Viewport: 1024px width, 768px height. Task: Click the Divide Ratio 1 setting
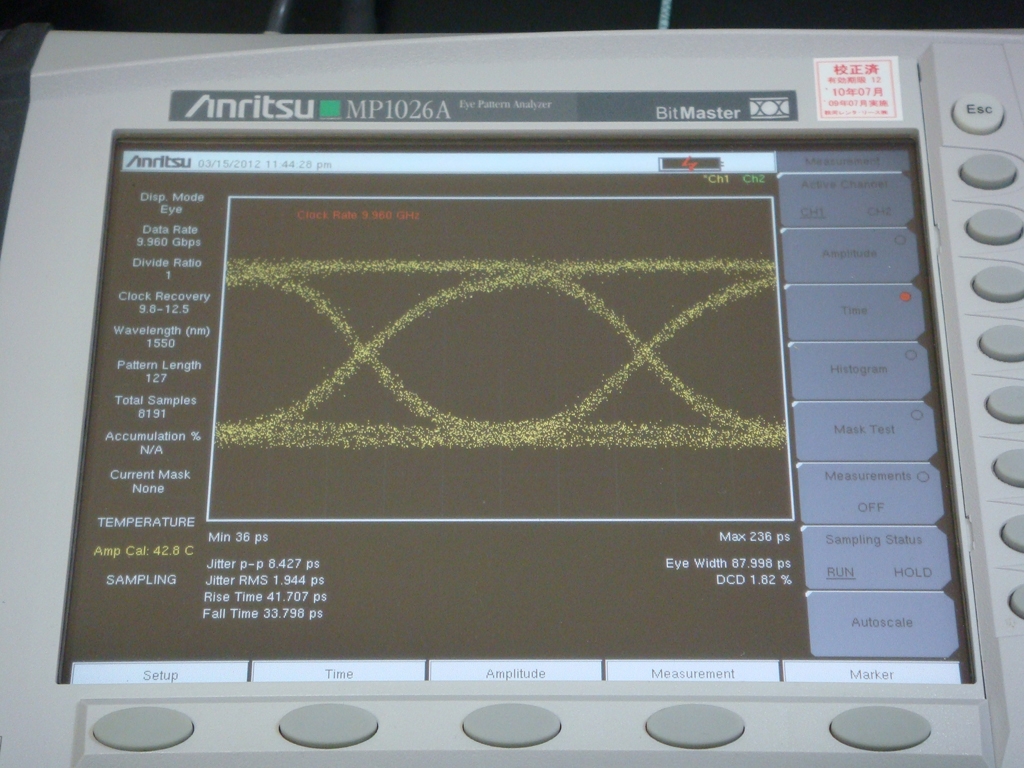pyautogui.click(x=167, y=269)
